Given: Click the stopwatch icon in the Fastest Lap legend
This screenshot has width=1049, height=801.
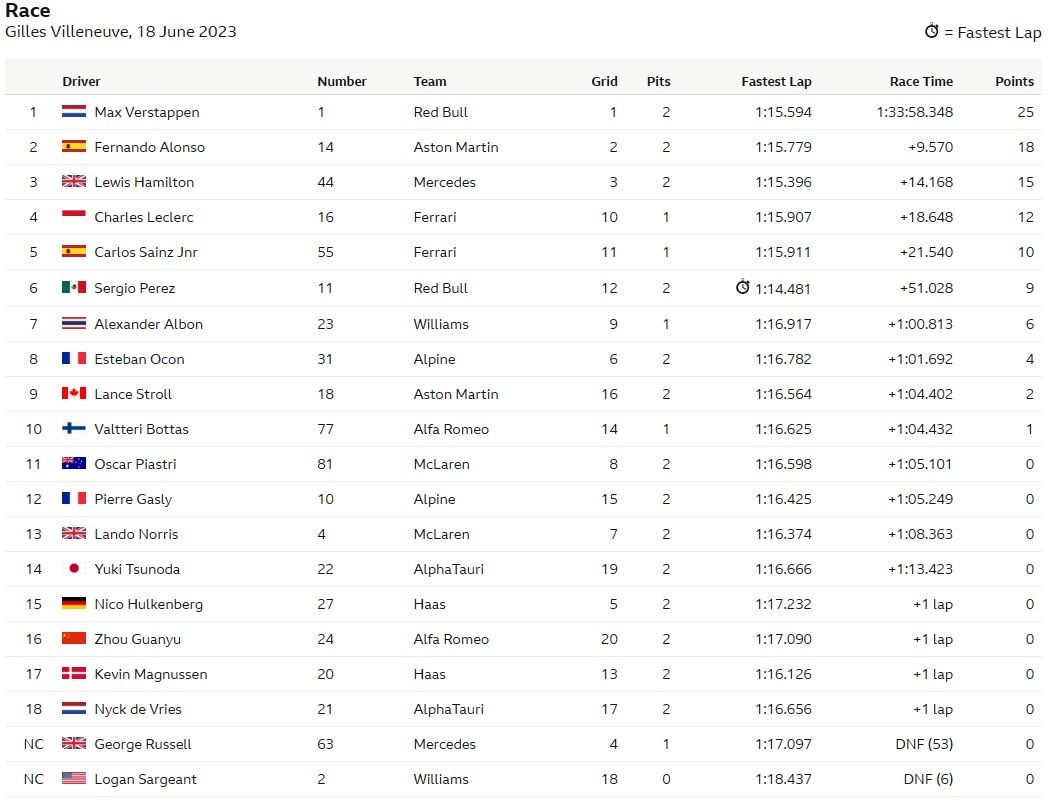Looking at the screenshot, I should coord(931,31).
